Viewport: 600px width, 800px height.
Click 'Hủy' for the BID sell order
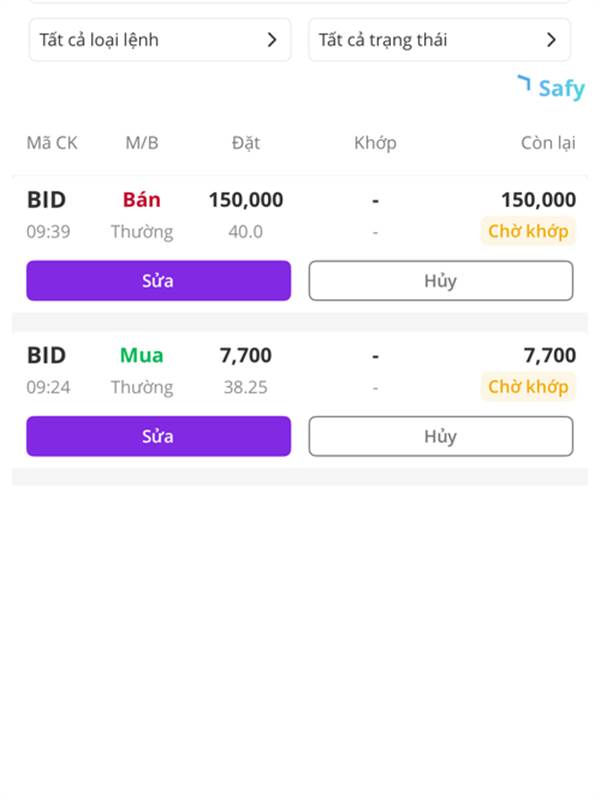point(441,281)
